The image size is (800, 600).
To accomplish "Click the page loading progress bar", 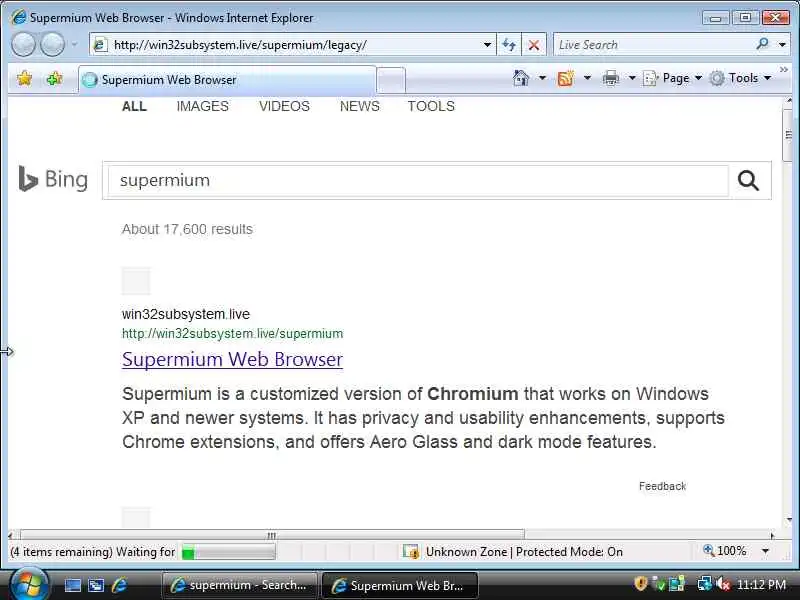I will click(x=229, y=552).
